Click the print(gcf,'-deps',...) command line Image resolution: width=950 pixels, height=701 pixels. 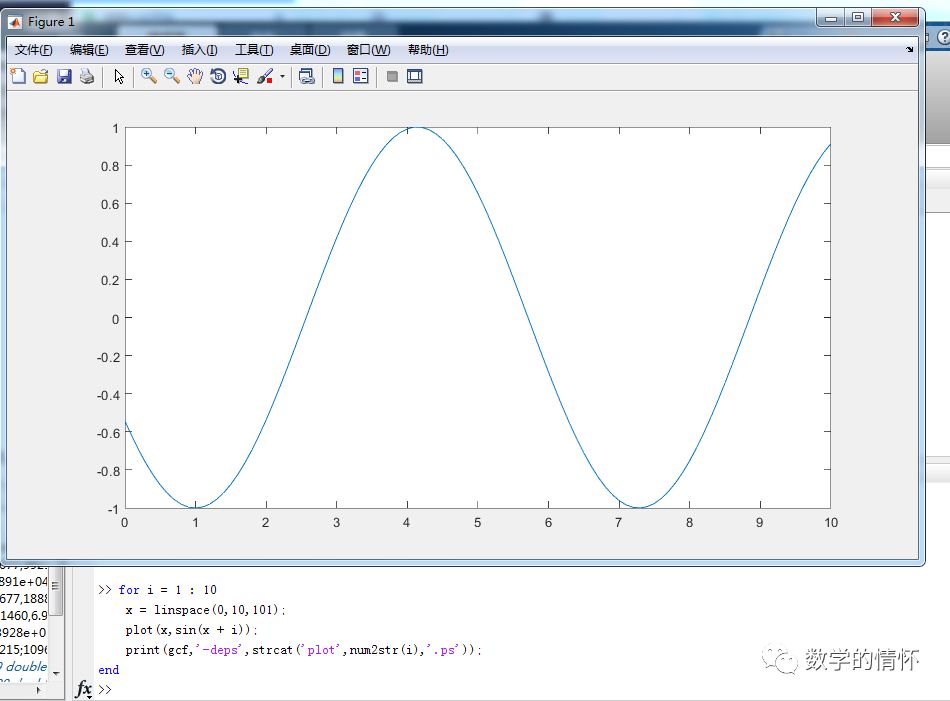click(x=304, y=650)
